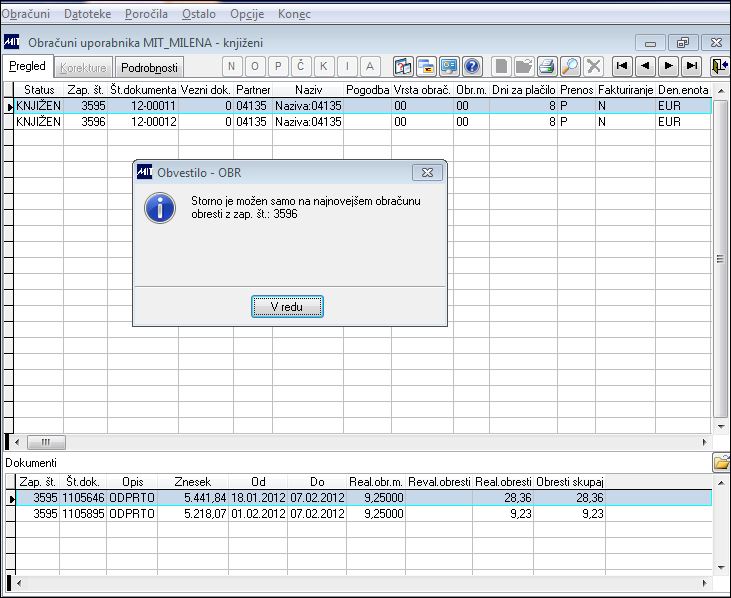Go to the first record arrow button

(622, 66)
